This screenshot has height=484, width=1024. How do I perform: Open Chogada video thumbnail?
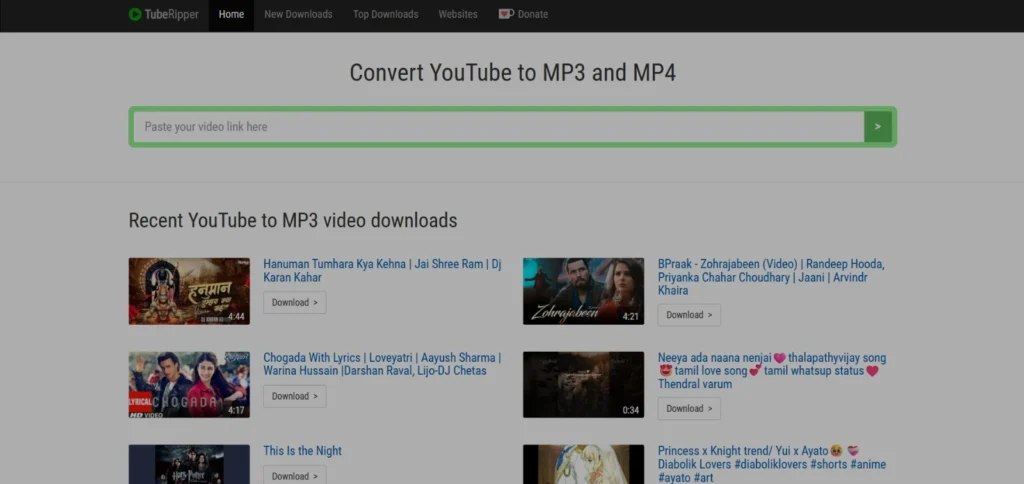pyautogui.click(x=189, y=385)
